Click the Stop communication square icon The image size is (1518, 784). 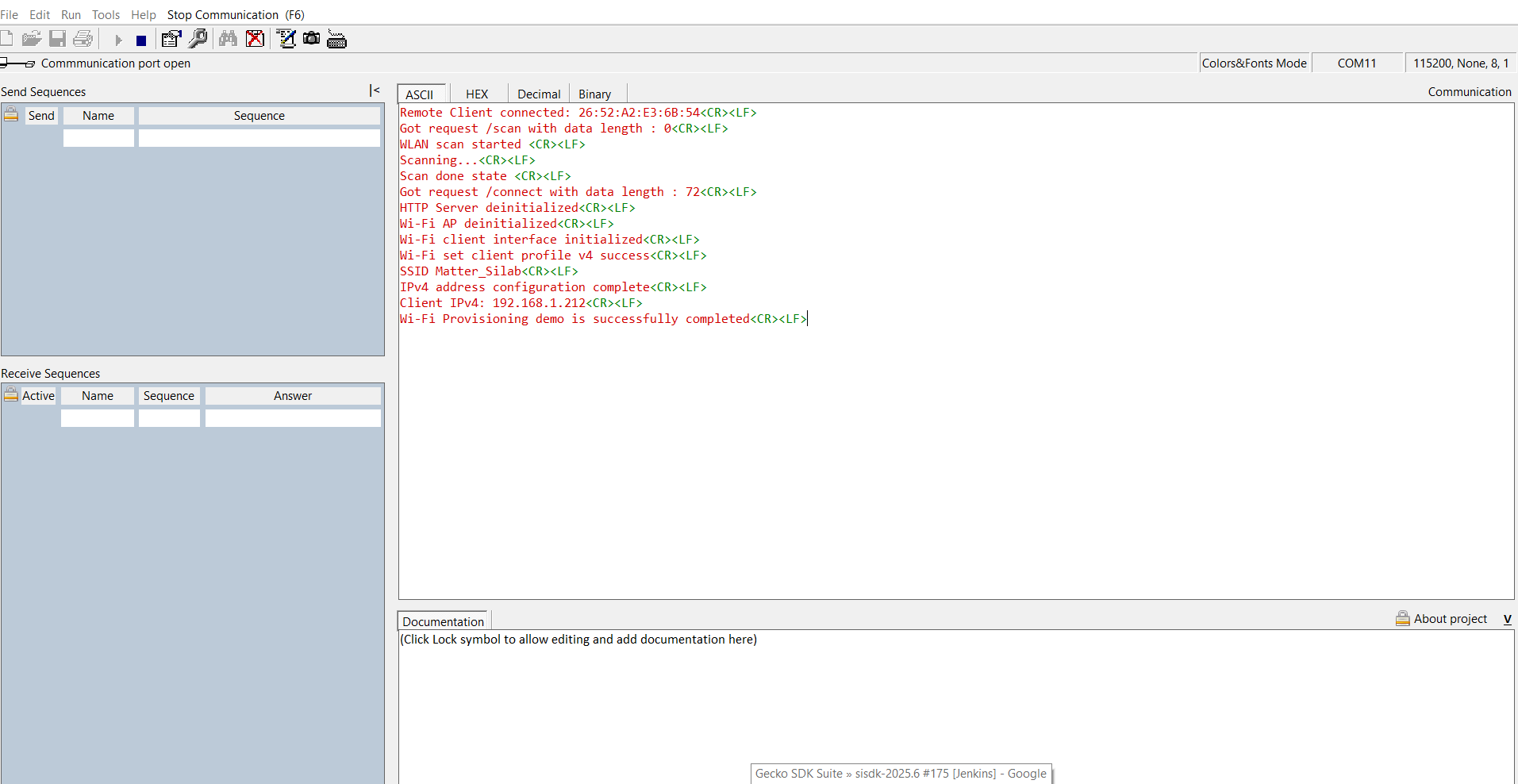(141, 40)
